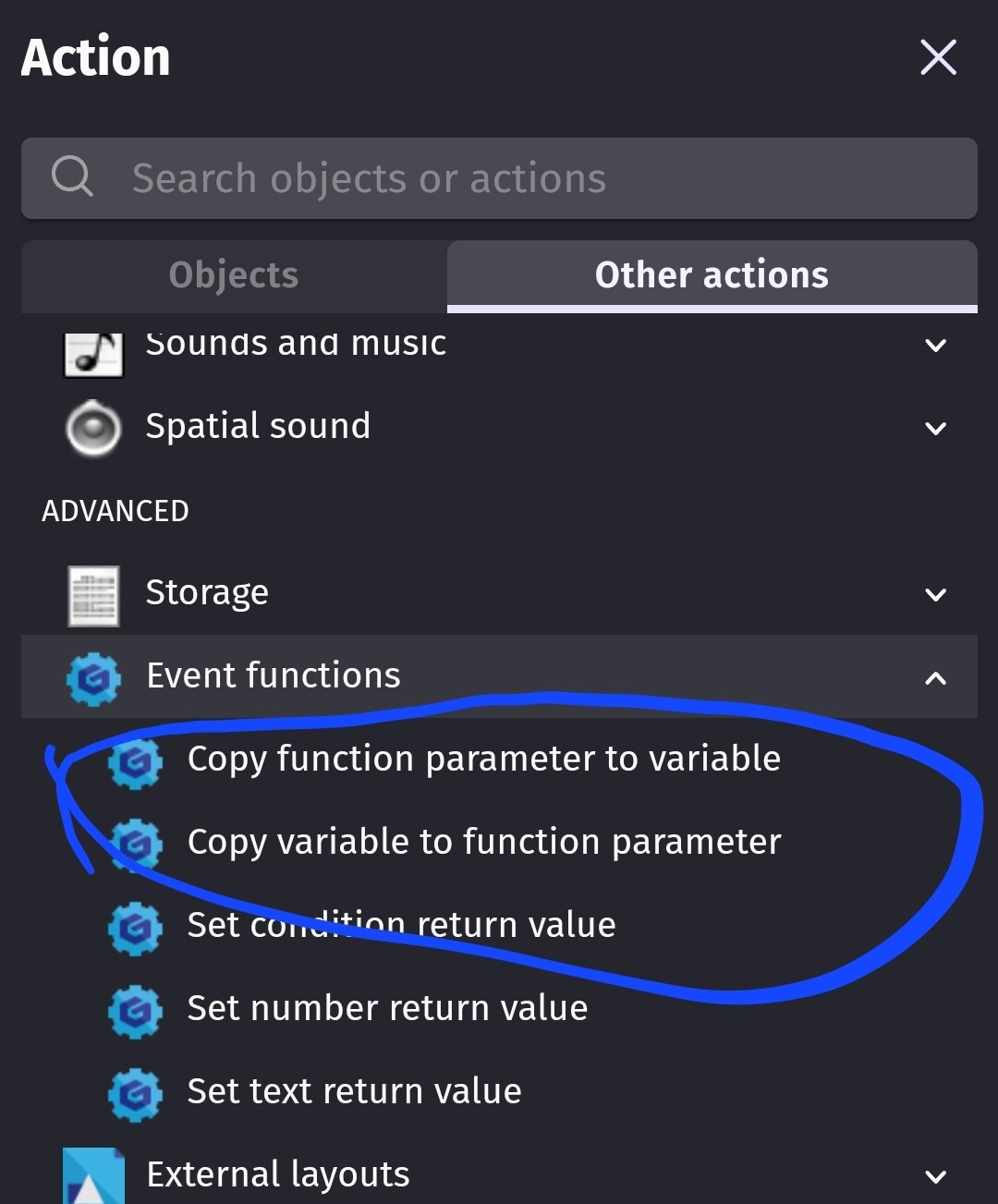Click the Storage document icon
The image size is (998, 1204).
click(x=93, y=595)
